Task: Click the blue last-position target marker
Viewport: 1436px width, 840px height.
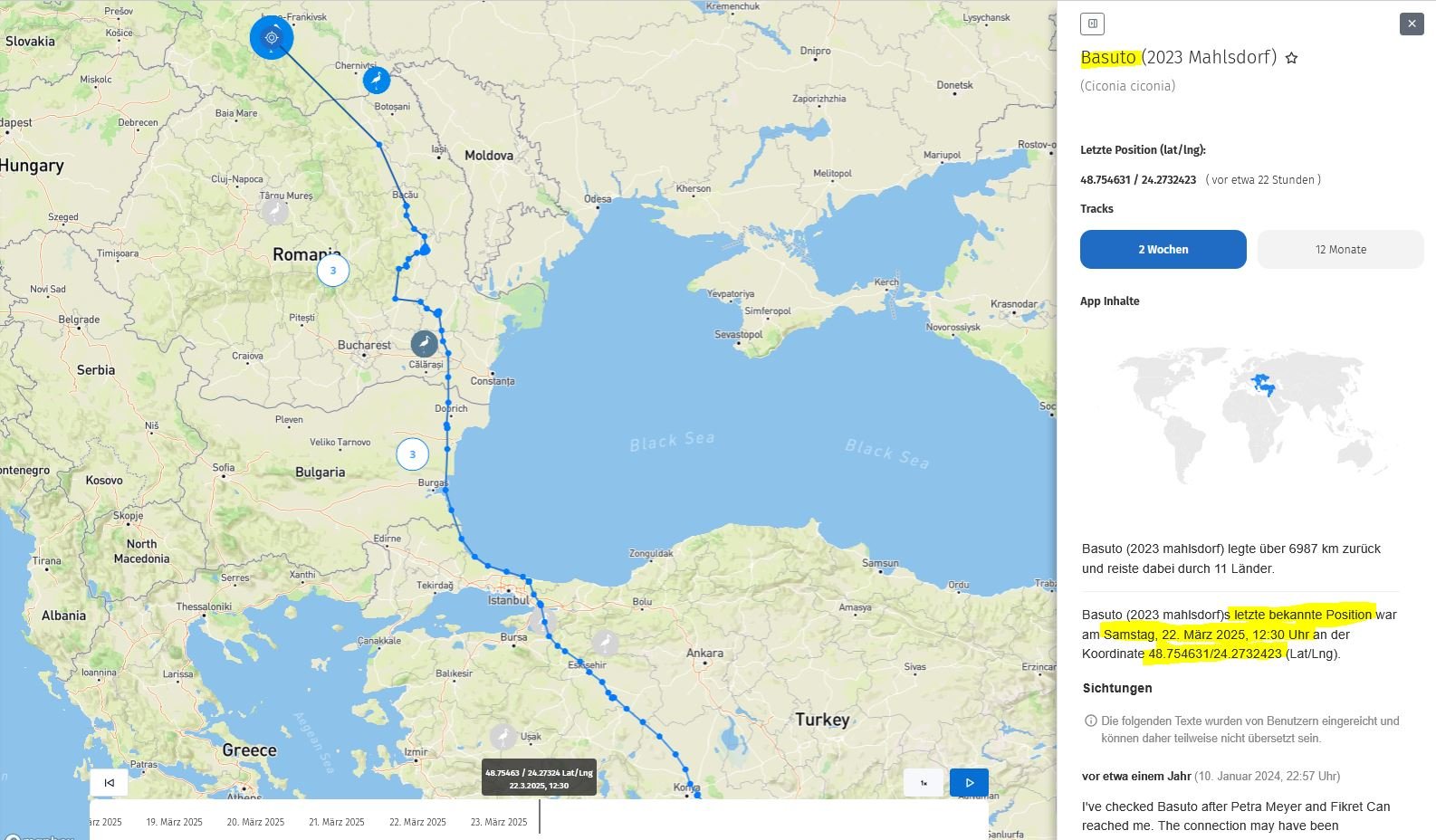Action: click(x=272, y=38)
